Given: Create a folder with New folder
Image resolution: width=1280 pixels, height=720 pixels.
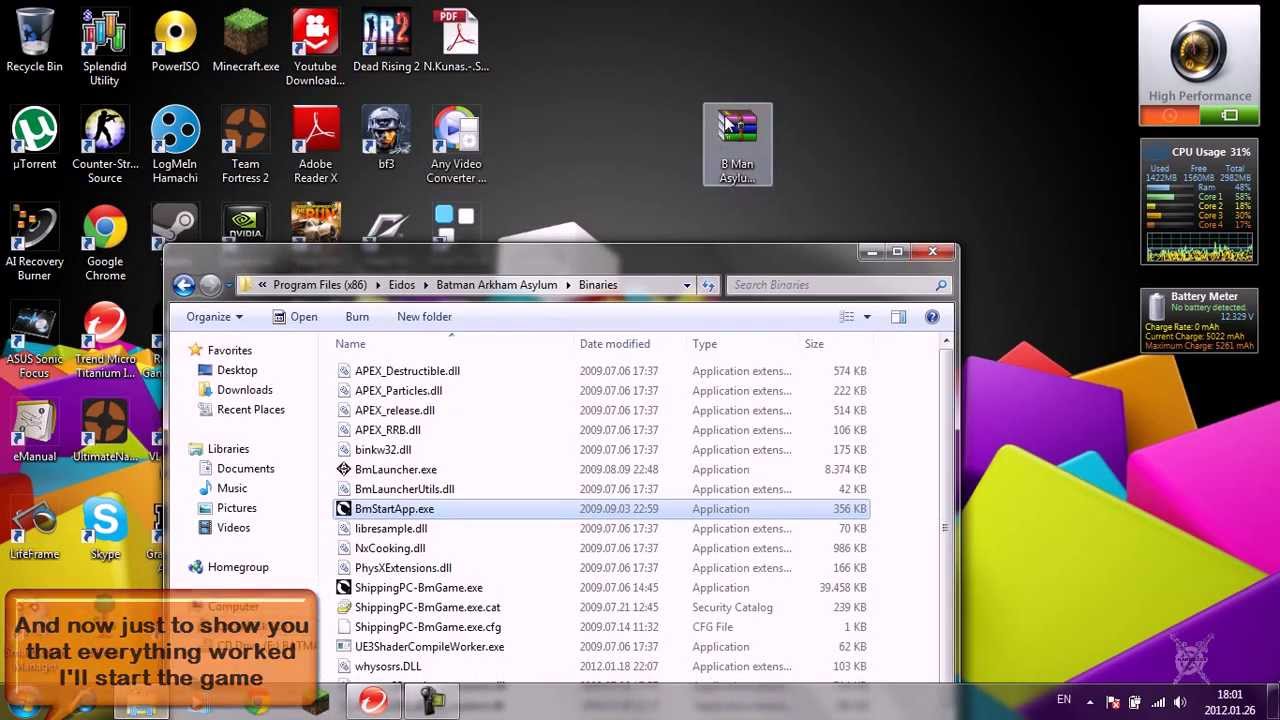Looking at the screenshot, I should [424, 317].
